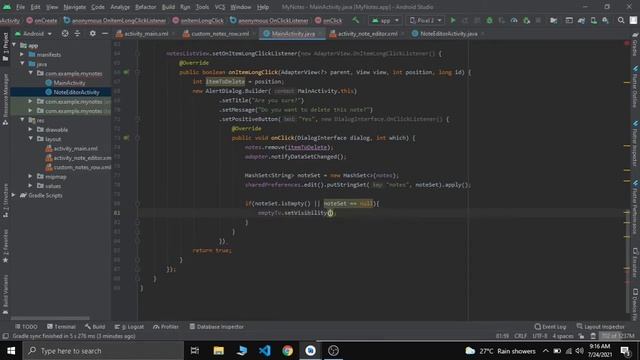Click the Select Opened File target icon
Image resolution: width=640 pixels, height=360 pixels.
[65, 33]
